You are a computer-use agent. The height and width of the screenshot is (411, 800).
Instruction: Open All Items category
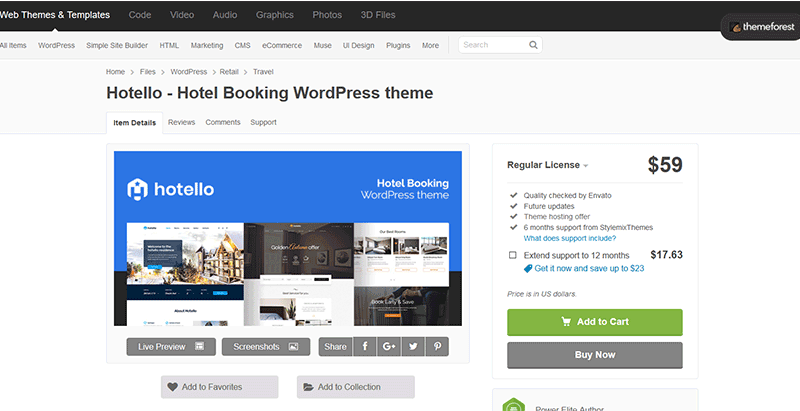pyautogui.click(x=13, y=45)
